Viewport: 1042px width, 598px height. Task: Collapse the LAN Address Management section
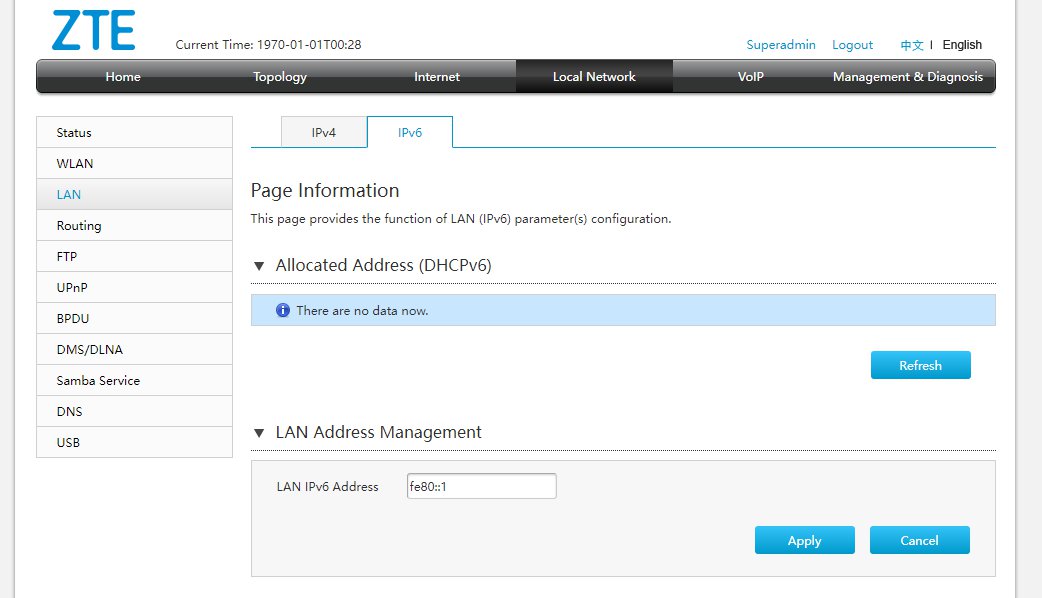tap(259, 433)
